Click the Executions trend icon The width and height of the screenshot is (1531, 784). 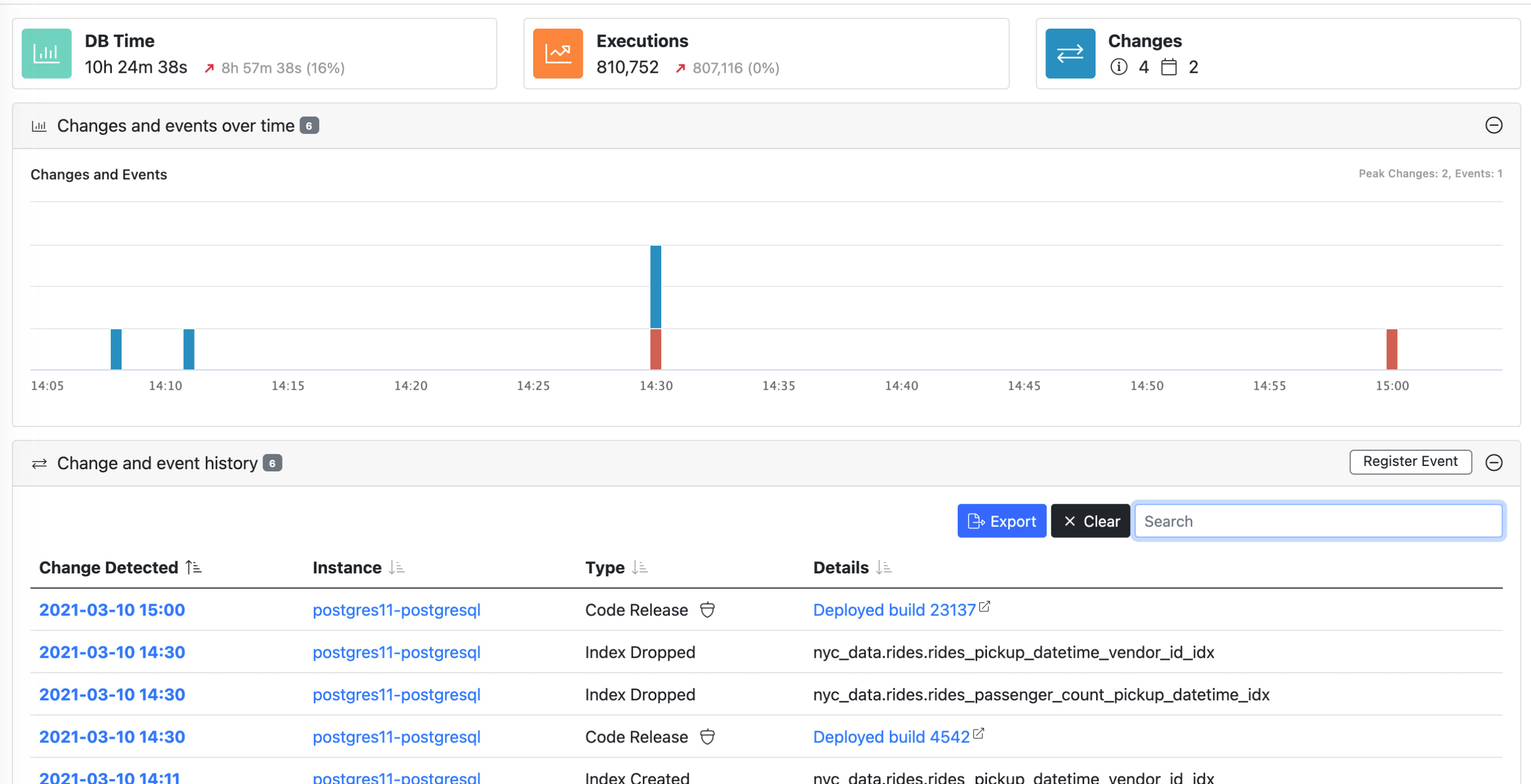[x=558, y=53]
